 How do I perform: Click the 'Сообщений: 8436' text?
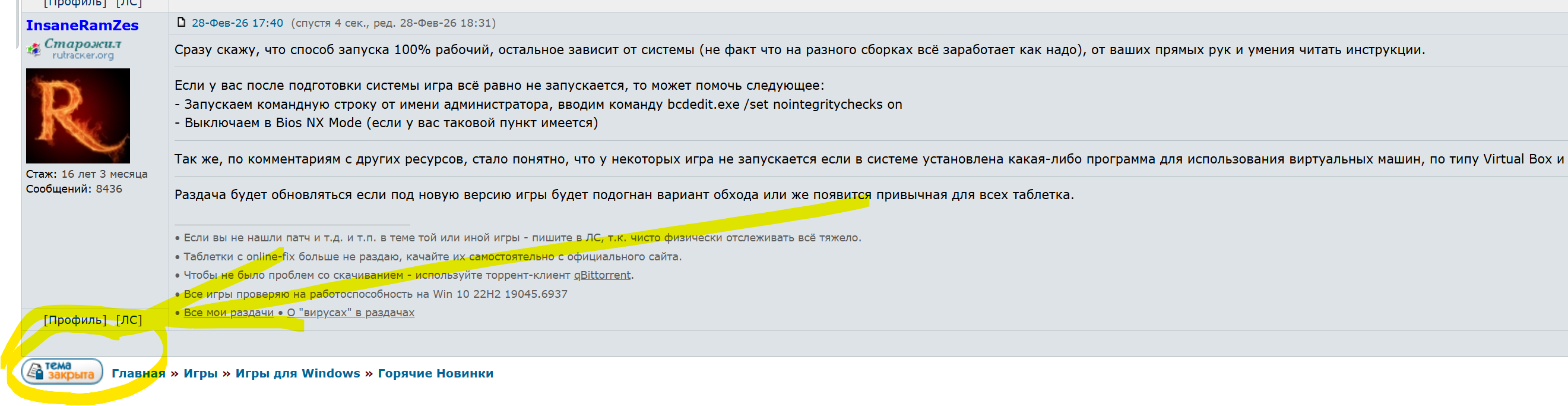pyautogui.click(x=74, y=189)
